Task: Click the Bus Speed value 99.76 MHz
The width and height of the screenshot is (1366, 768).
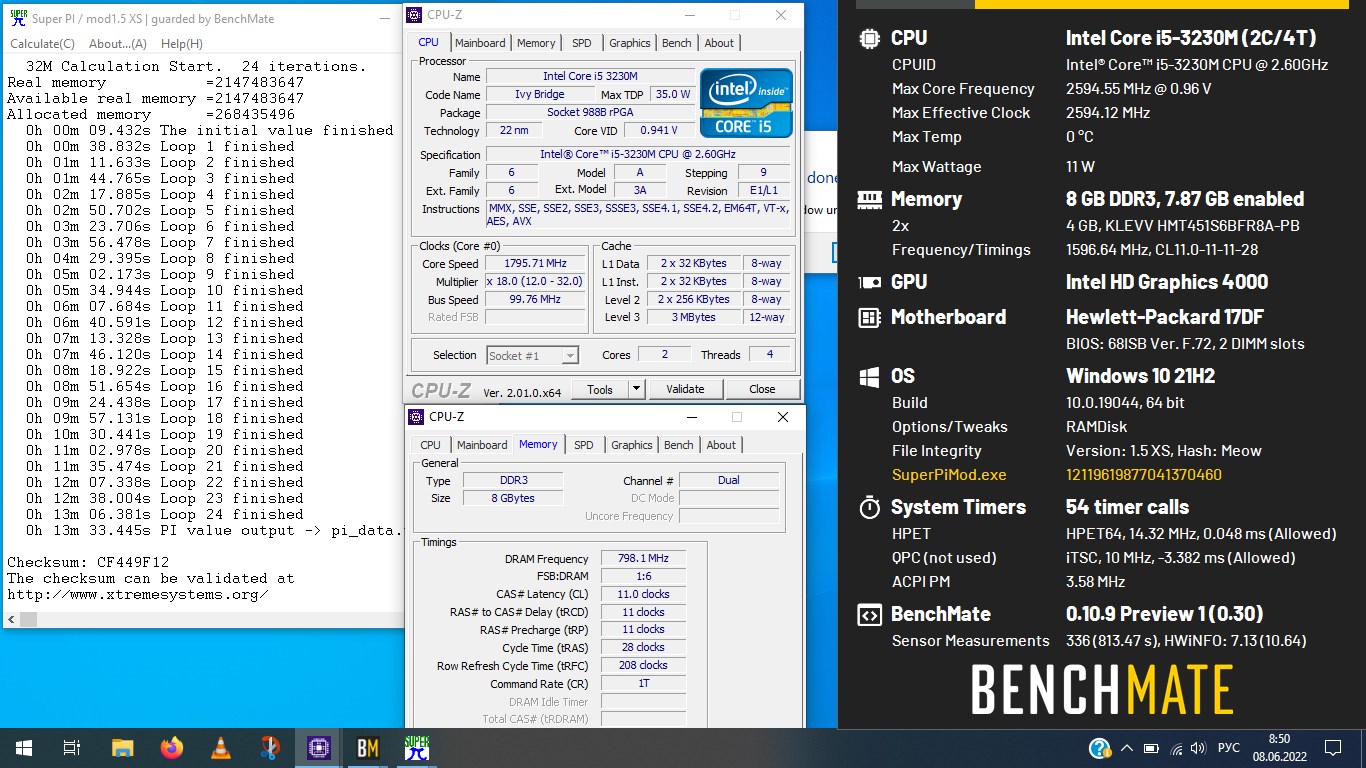Action: 535,300
